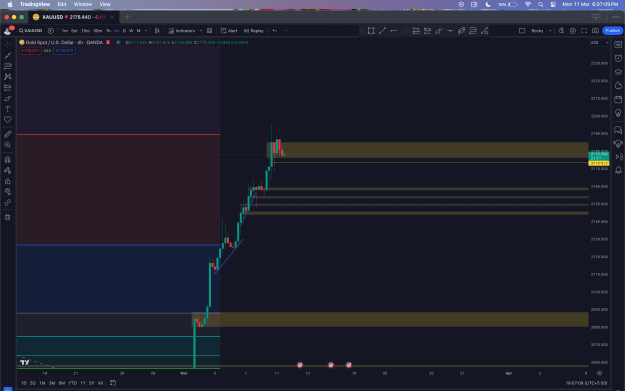The height and width of the screenshot is (391, 625).
Task: Open the Fibonacci/gann tools group
Action: 8,66
